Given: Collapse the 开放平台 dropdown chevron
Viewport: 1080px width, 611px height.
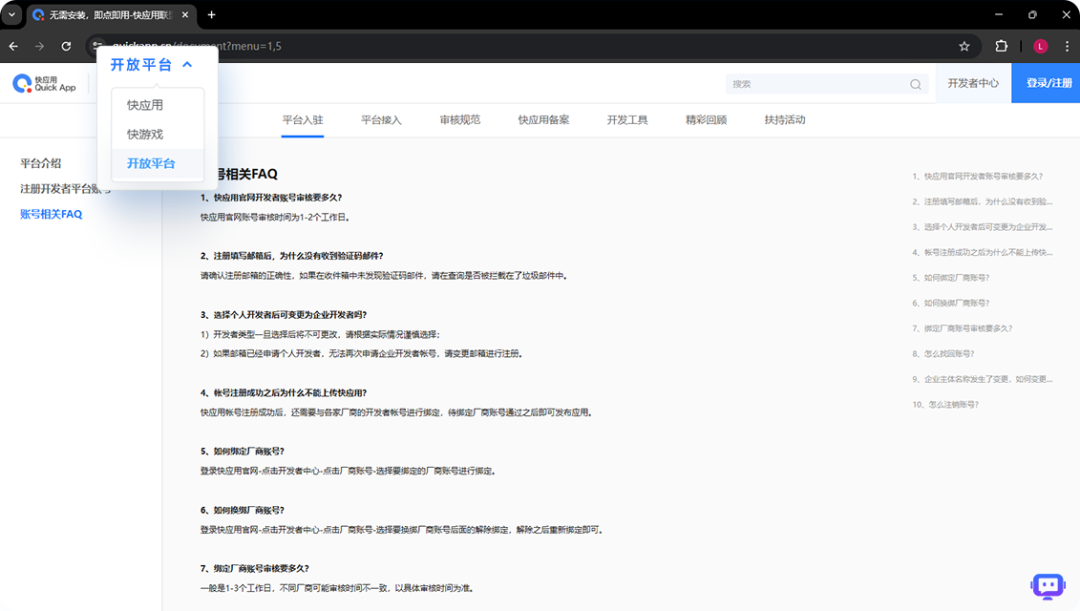Looking at the screenshot, I should coord(187,65).
